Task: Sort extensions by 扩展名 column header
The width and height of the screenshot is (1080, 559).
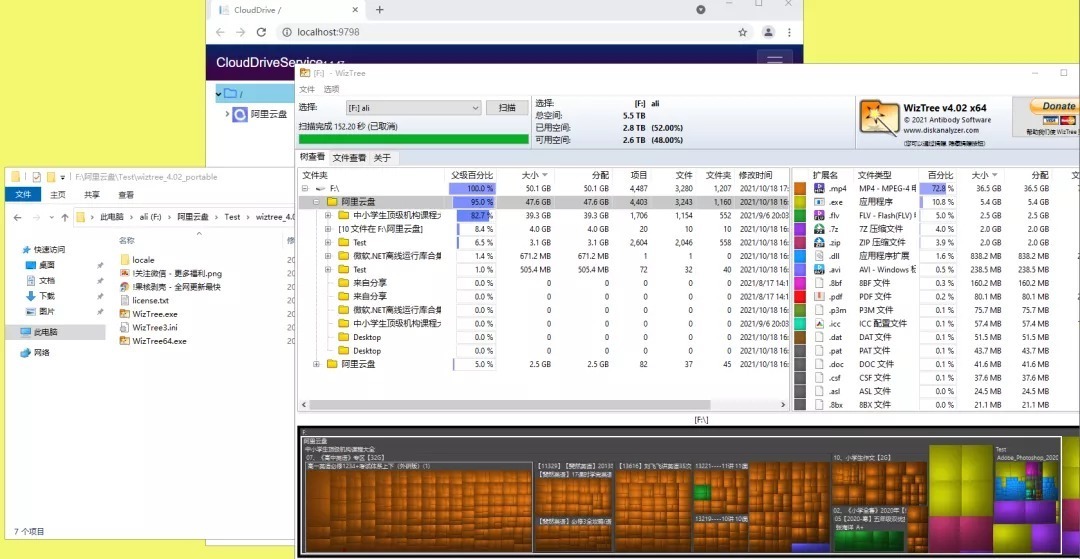Action: coord(824,176)
